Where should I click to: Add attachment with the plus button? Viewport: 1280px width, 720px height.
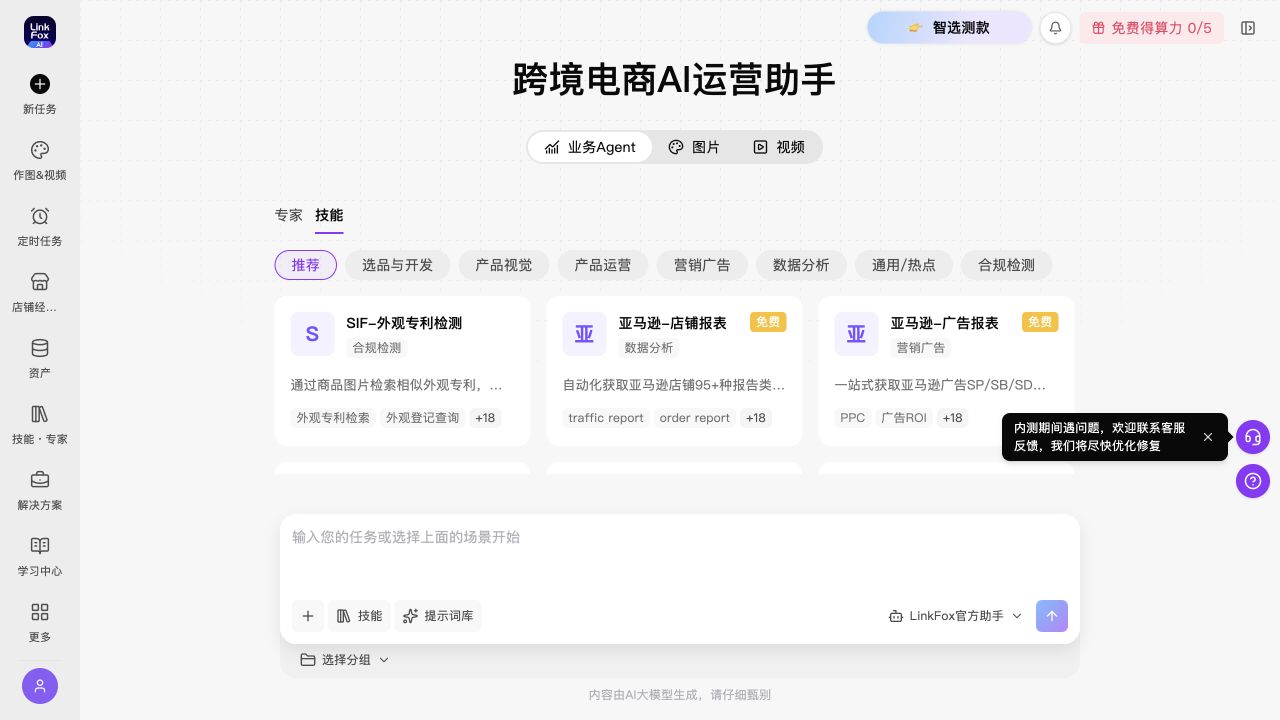pos(308,616)
